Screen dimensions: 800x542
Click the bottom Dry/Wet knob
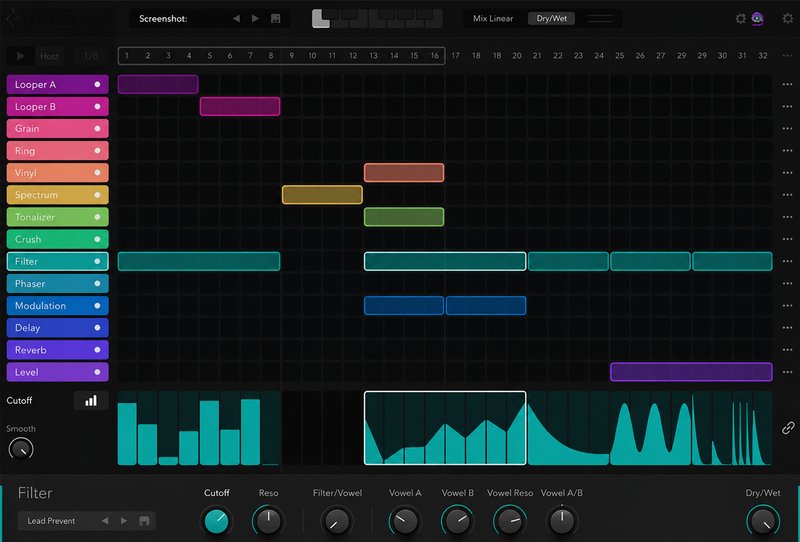click(763, 521)
